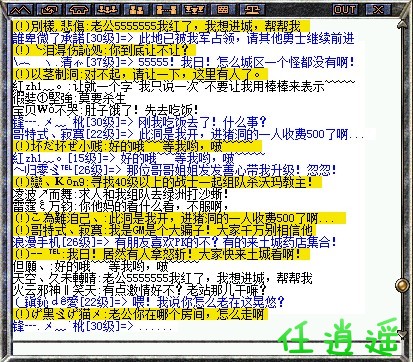The image size is (413, 362).
Task: Select the message from 浪漫手机 about PK
Action: (x=175, y=242)
